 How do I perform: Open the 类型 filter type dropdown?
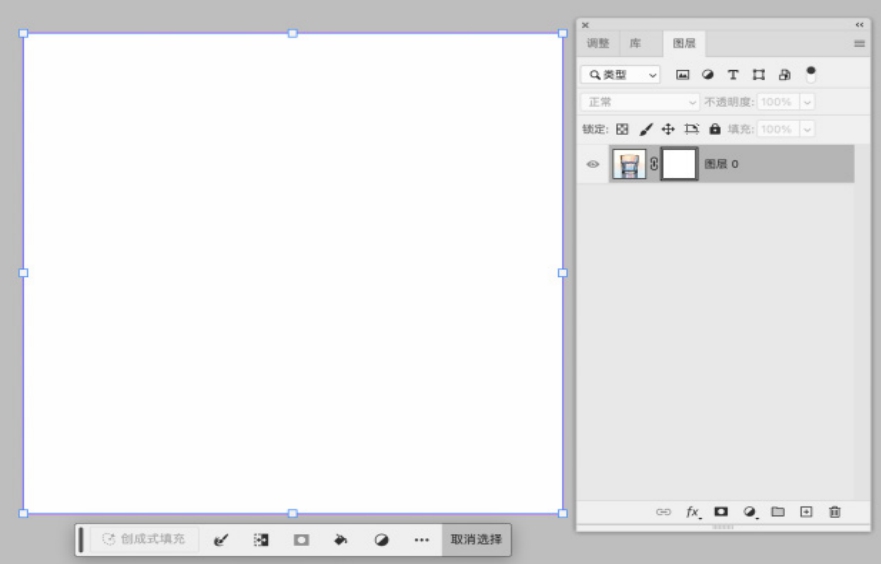pos(621,75)
